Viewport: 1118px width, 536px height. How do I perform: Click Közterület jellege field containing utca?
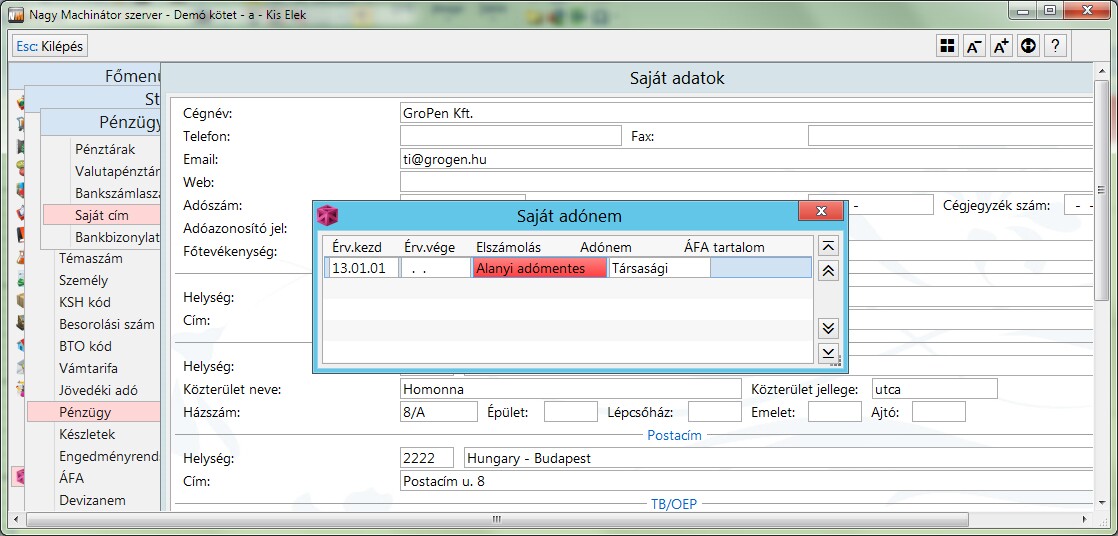pyautogui.click(x=934, y=389)
